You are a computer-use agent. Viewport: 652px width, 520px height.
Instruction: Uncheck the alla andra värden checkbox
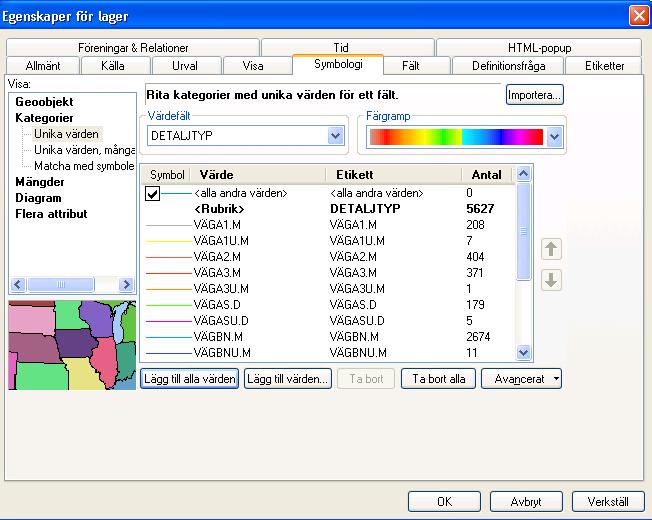pyautogui.click(x=153, y=193)
